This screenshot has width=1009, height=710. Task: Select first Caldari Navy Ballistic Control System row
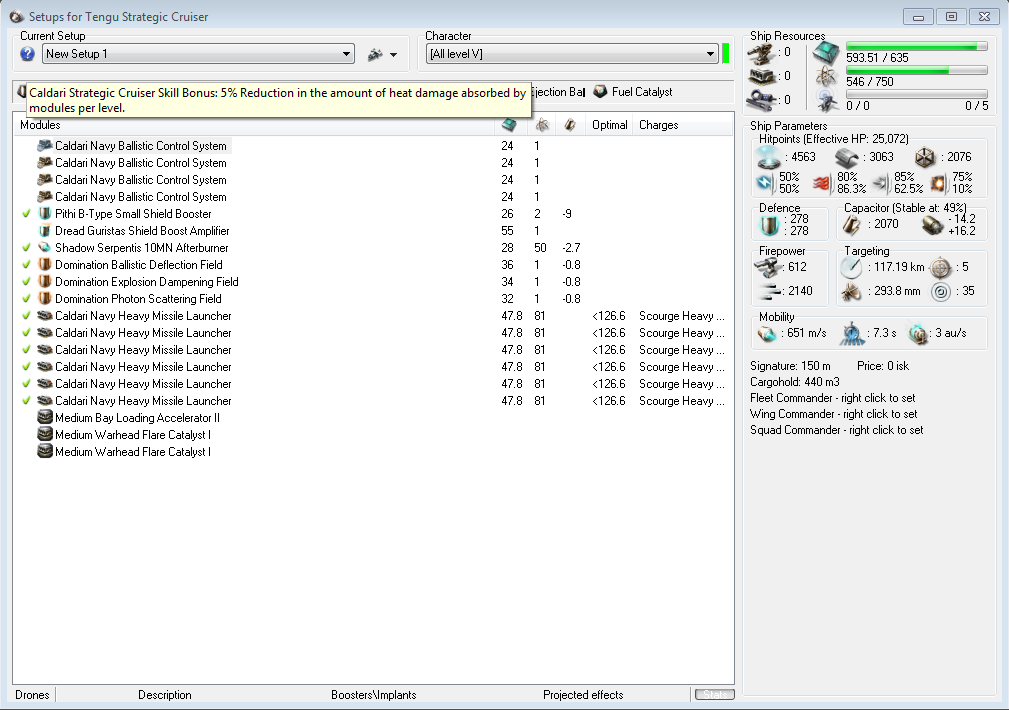(x=373, y=146)
